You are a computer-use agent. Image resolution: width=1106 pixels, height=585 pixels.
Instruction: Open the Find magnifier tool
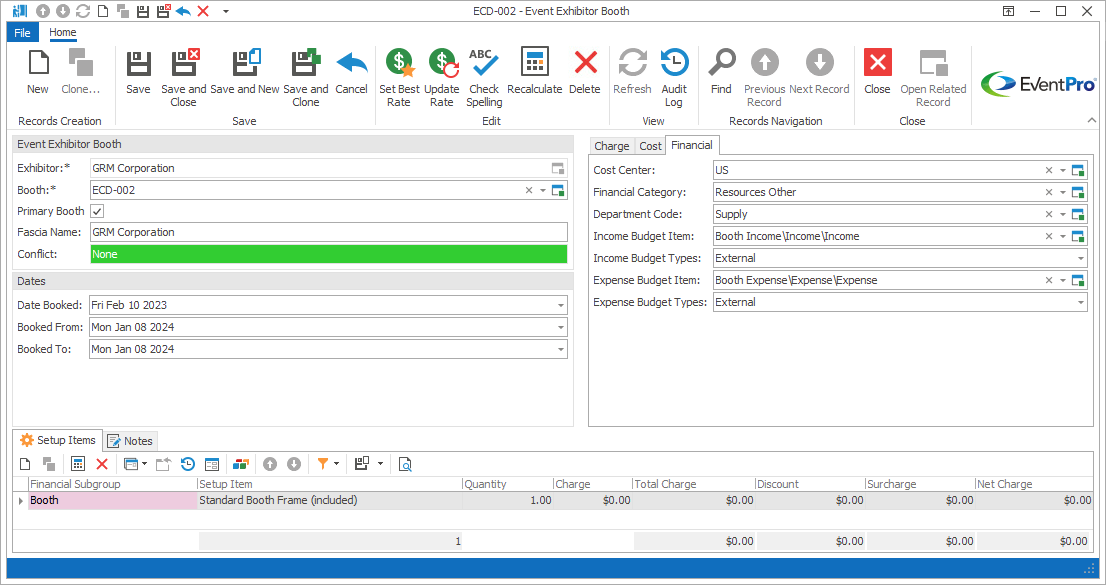tap(721, 71)
